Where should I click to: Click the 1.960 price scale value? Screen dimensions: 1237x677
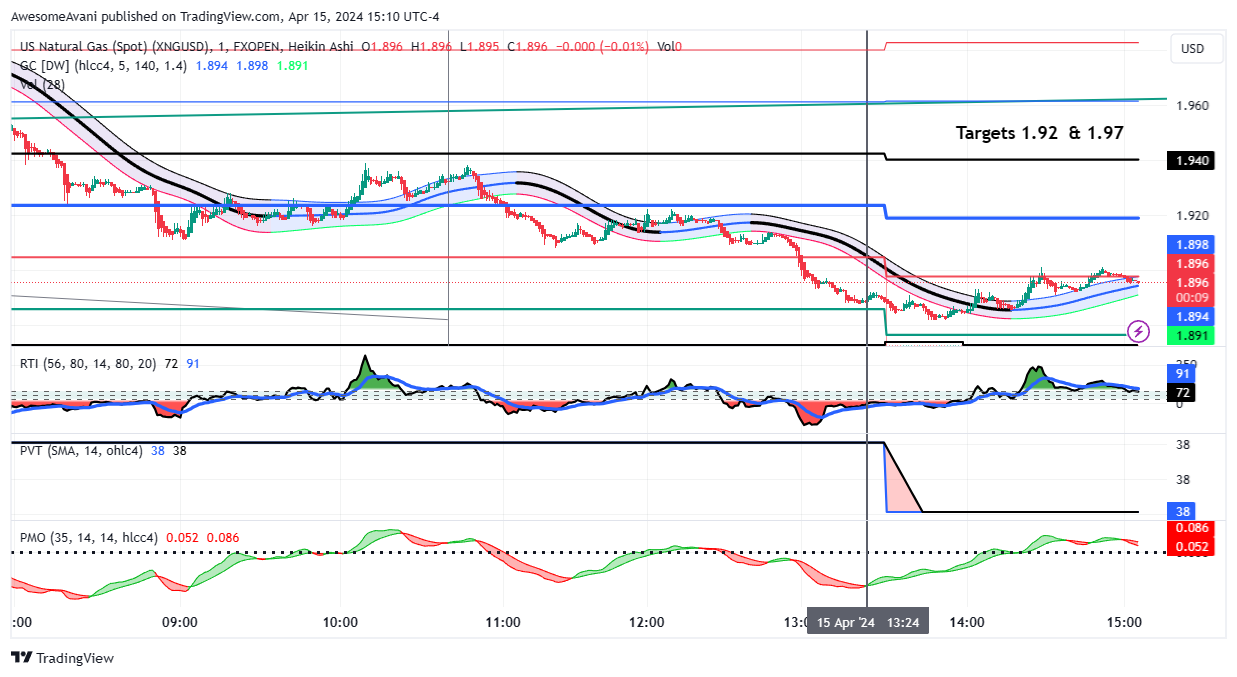(x=1192, y=105)
